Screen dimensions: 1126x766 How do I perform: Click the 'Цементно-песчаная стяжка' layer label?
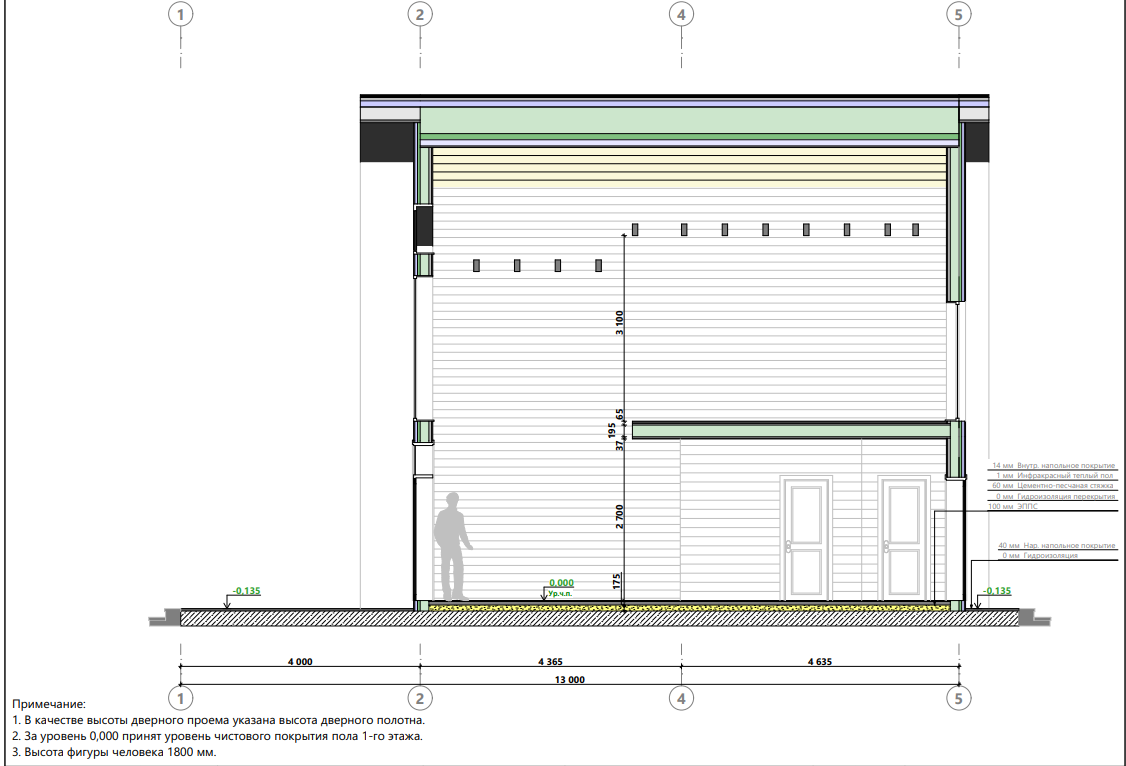[1053, 486]
